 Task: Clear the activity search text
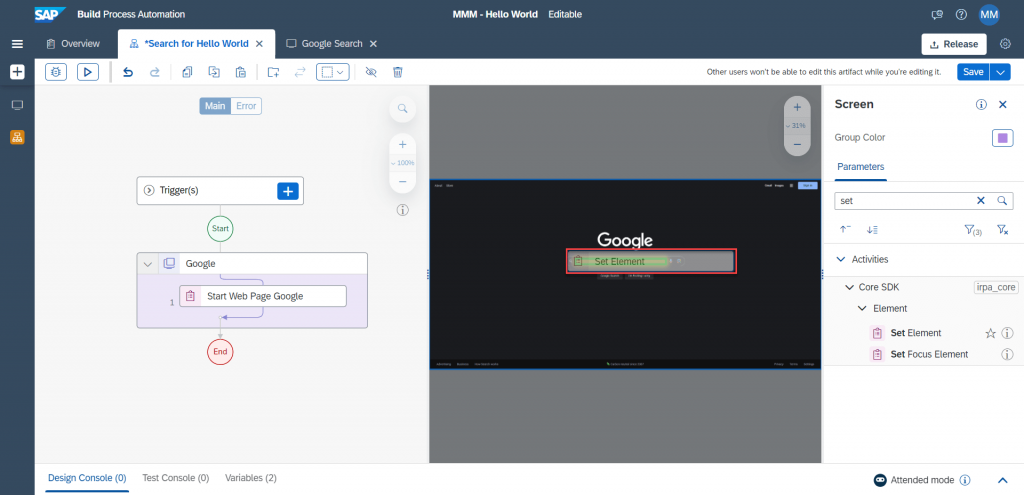pos(980,201)
